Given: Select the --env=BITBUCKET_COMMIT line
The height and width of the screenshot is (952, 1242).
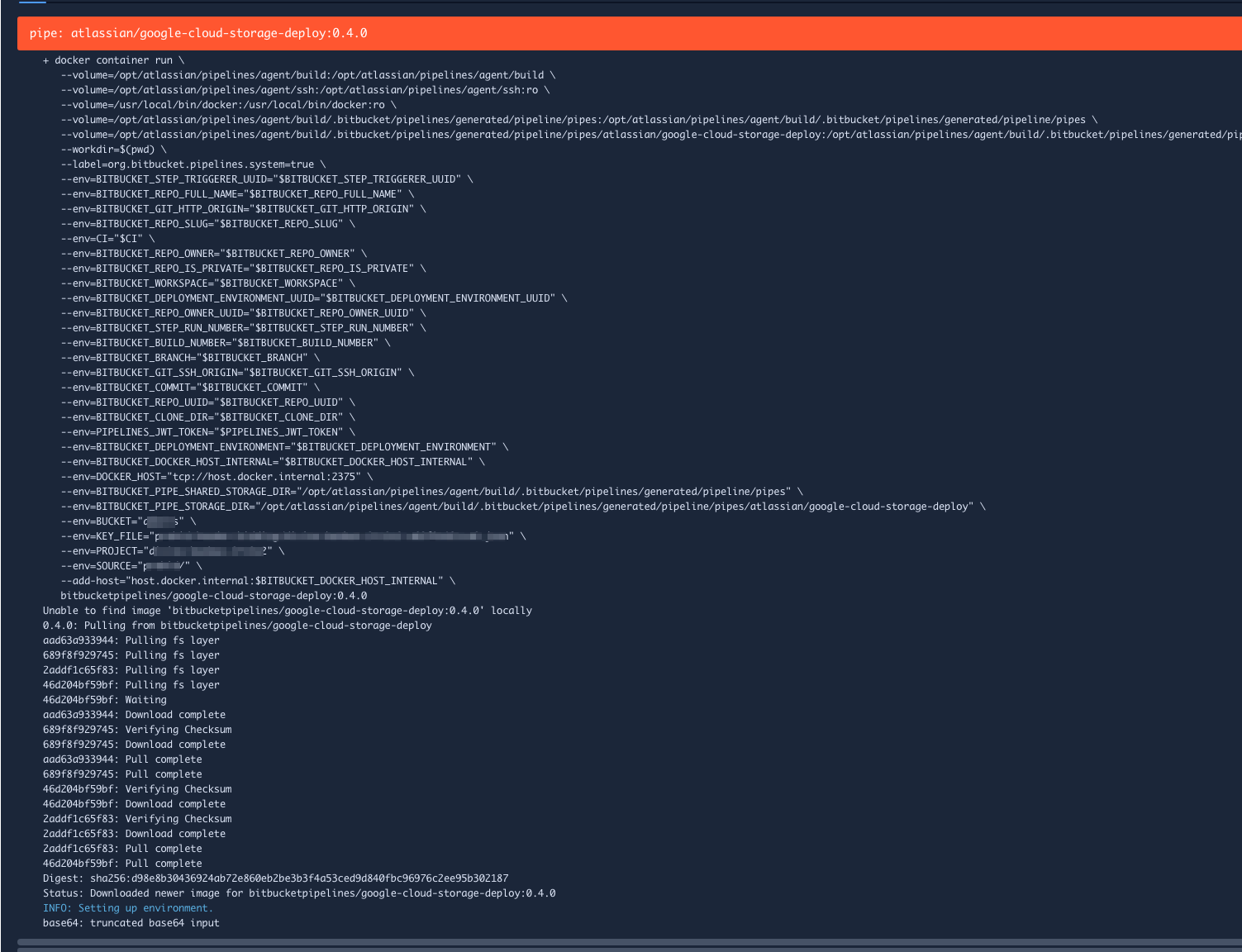Looking at the screenshot, I should [190, 388].
